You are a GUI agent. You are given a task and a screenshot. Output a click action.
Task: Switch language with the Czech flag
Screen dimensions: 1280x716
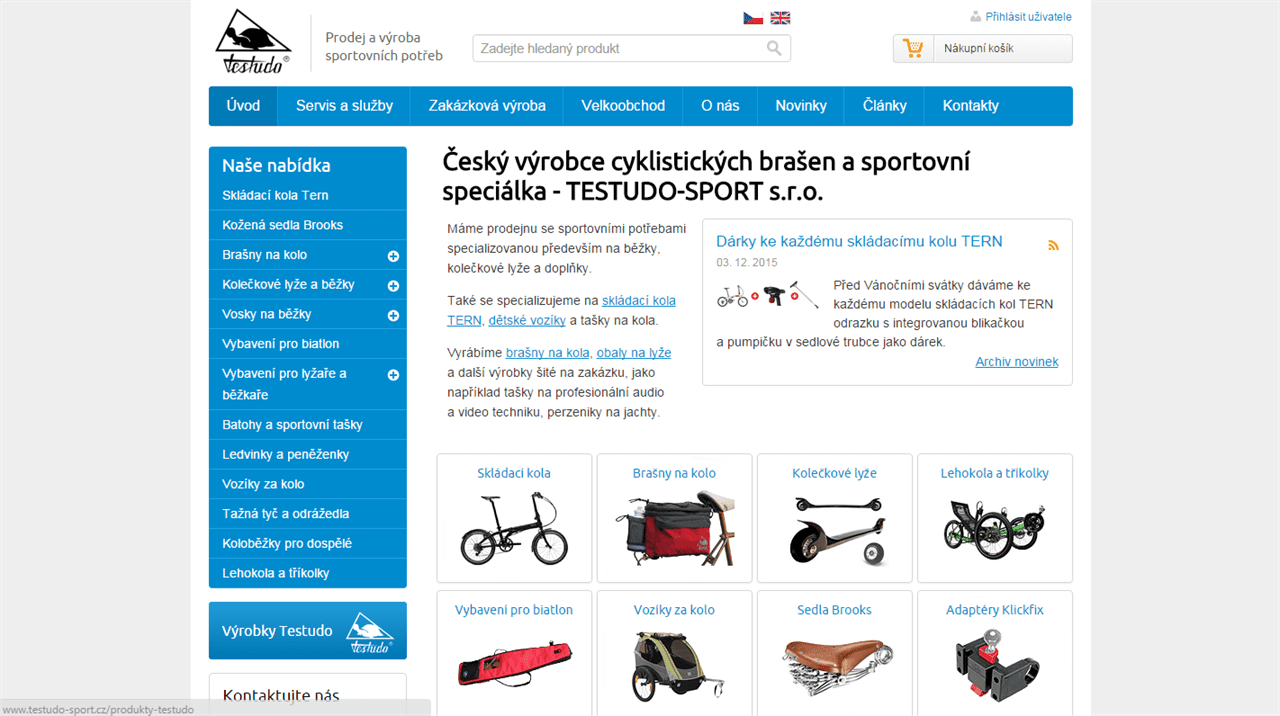coord(753,18)
